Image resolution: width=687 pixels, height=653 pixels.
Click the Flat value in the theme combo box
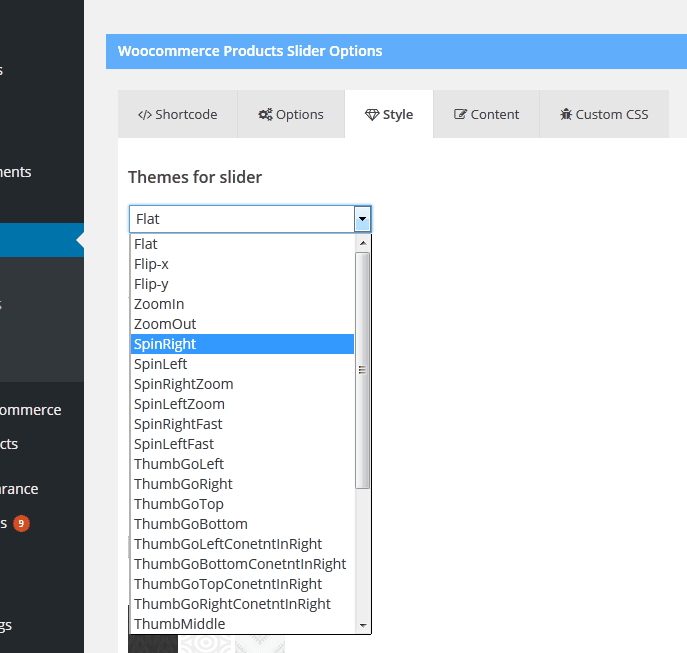tap(148, 219)
